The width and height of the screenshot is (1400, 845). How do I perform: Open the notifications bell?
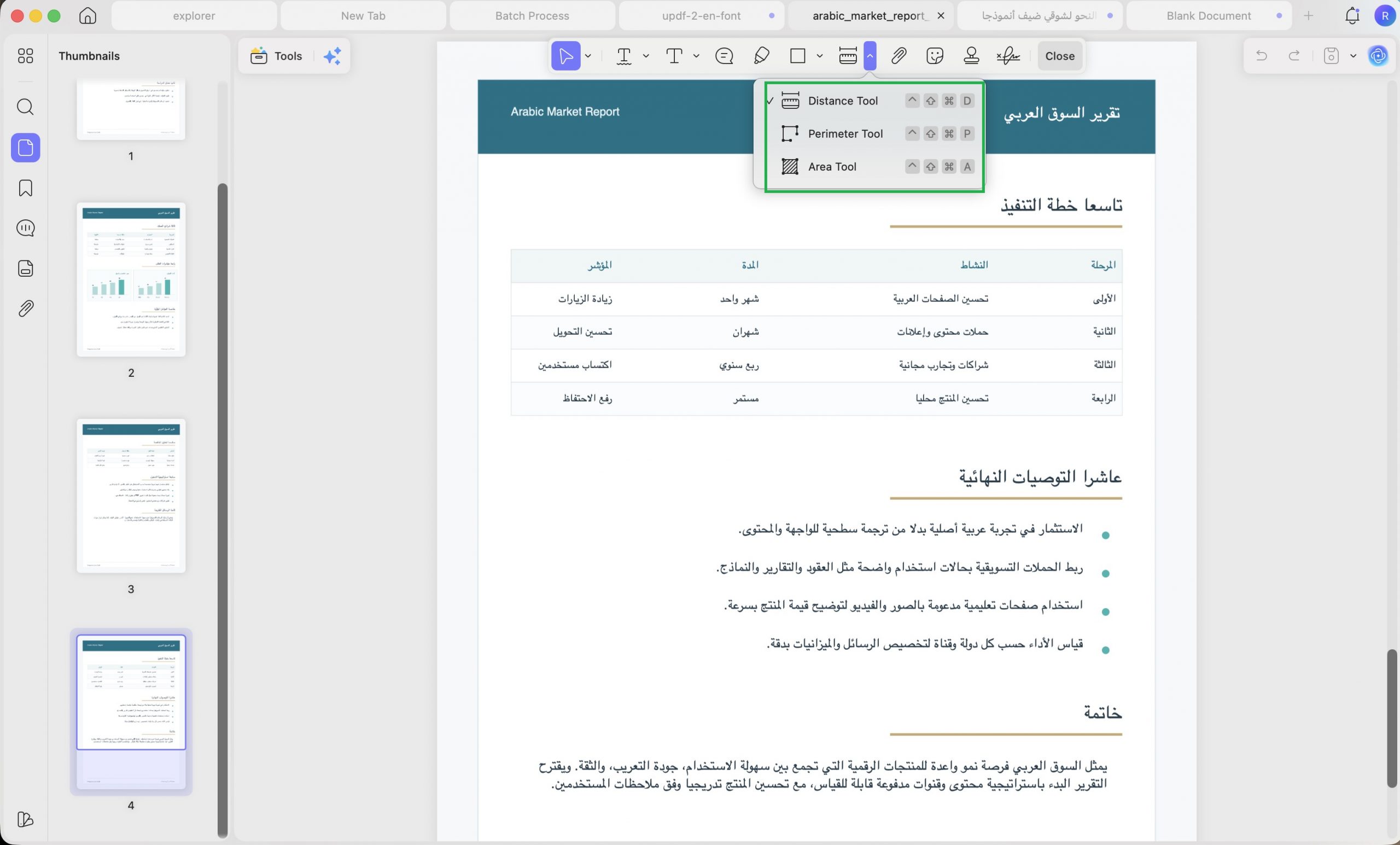click(x=1352, y=16)
